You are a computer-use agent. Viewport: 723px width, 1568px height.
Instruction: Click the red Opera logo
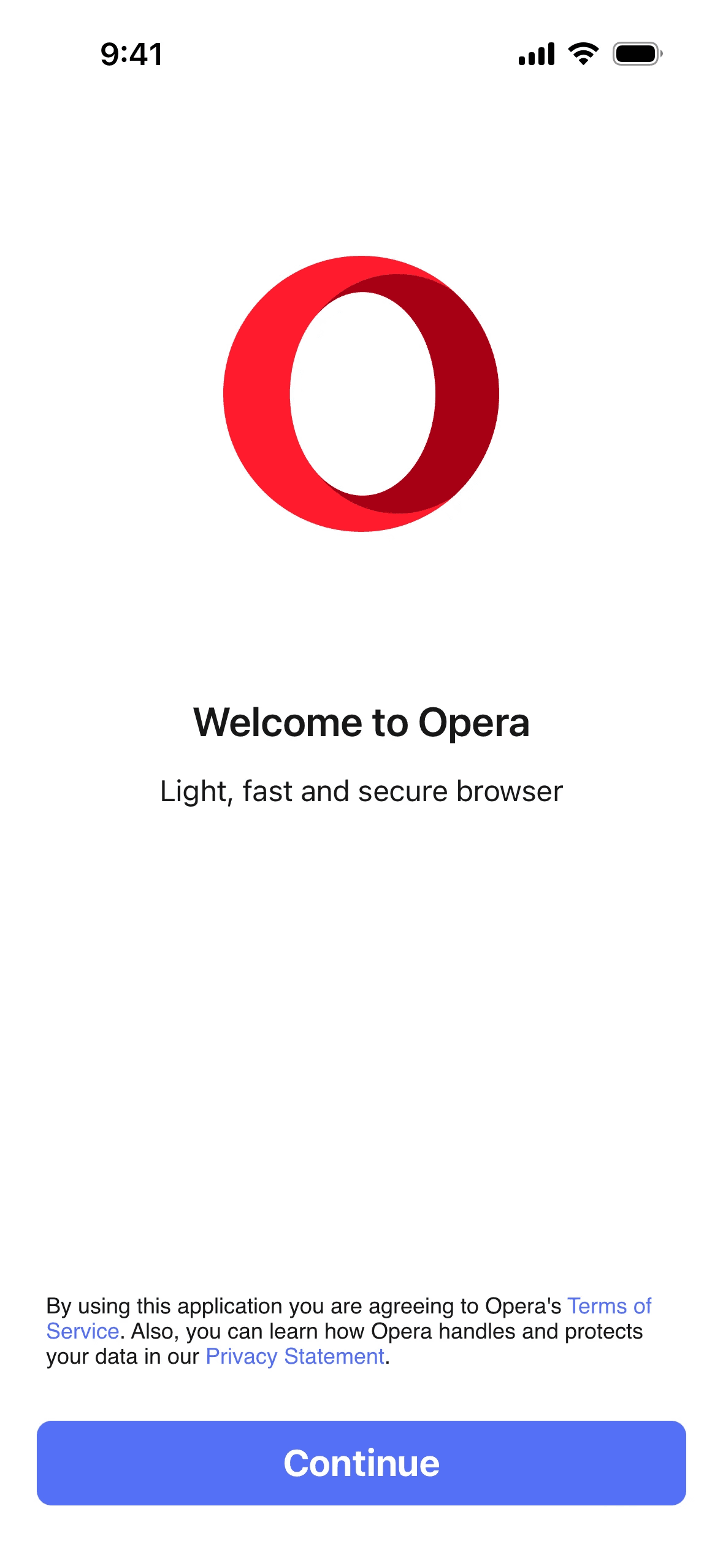(x=361, y=393)
